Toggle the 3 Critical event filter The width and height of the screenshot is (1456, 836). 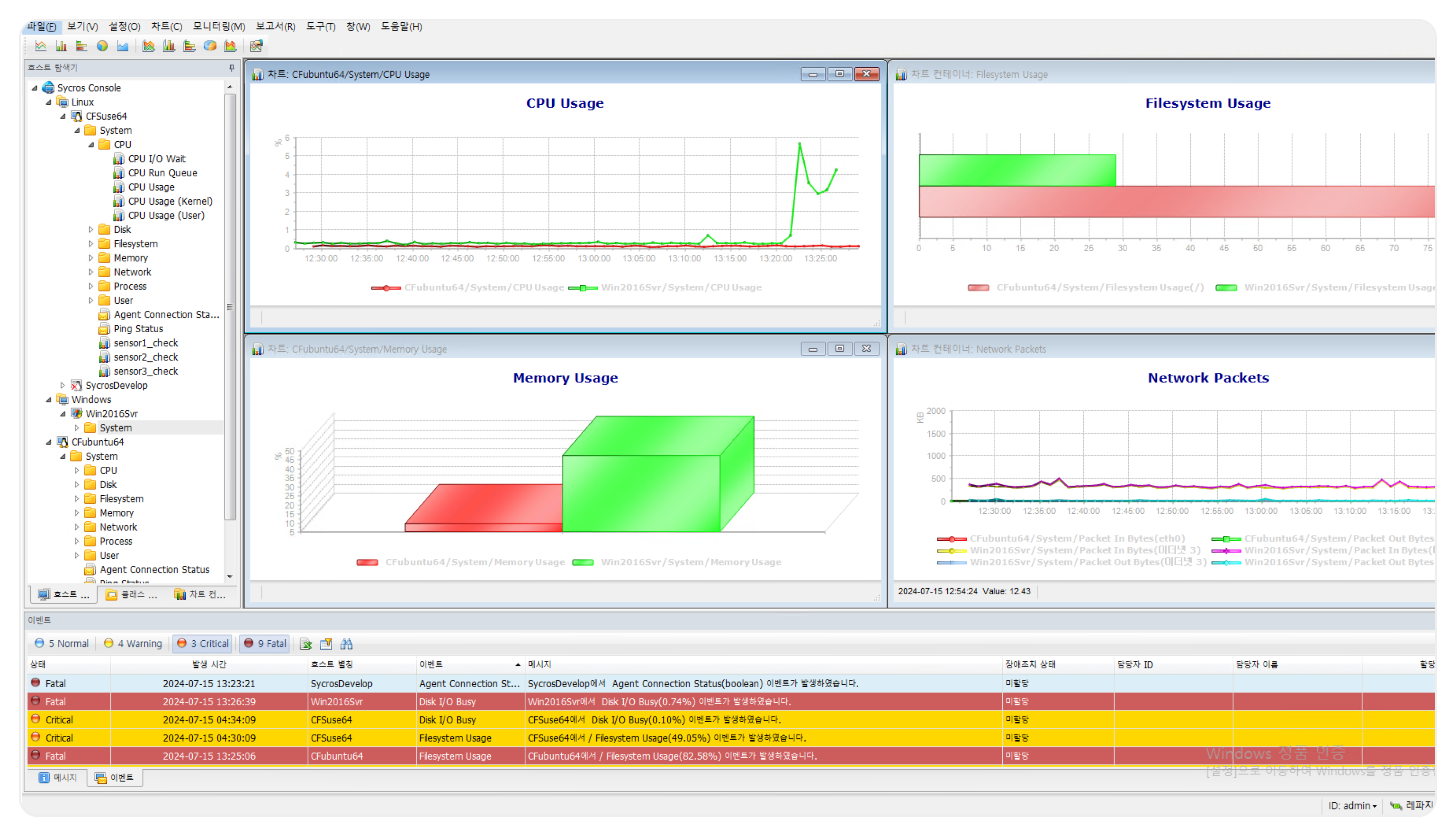(203, 644)
